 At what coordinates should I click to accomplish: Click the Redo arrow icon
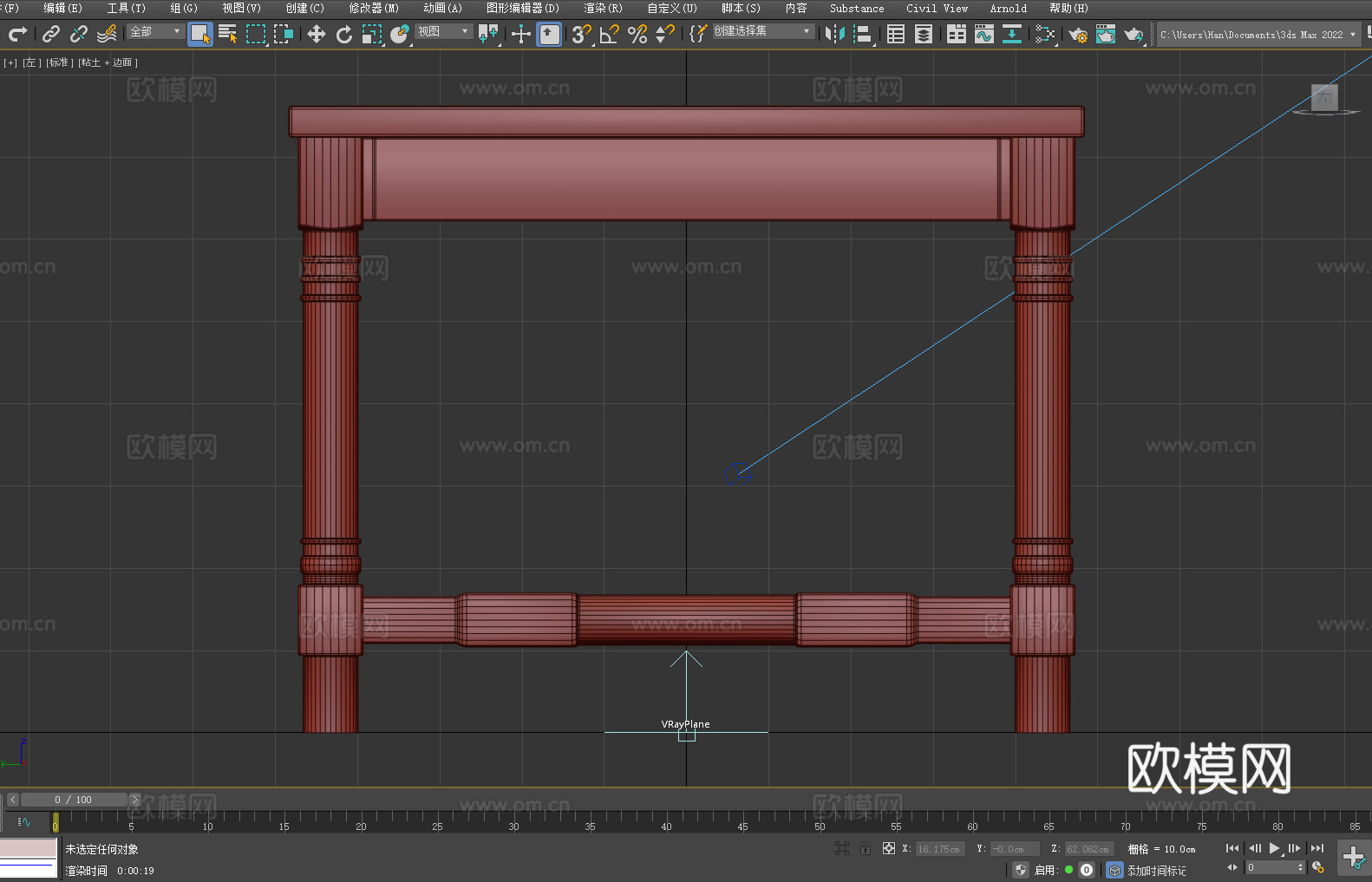(17, 34)
